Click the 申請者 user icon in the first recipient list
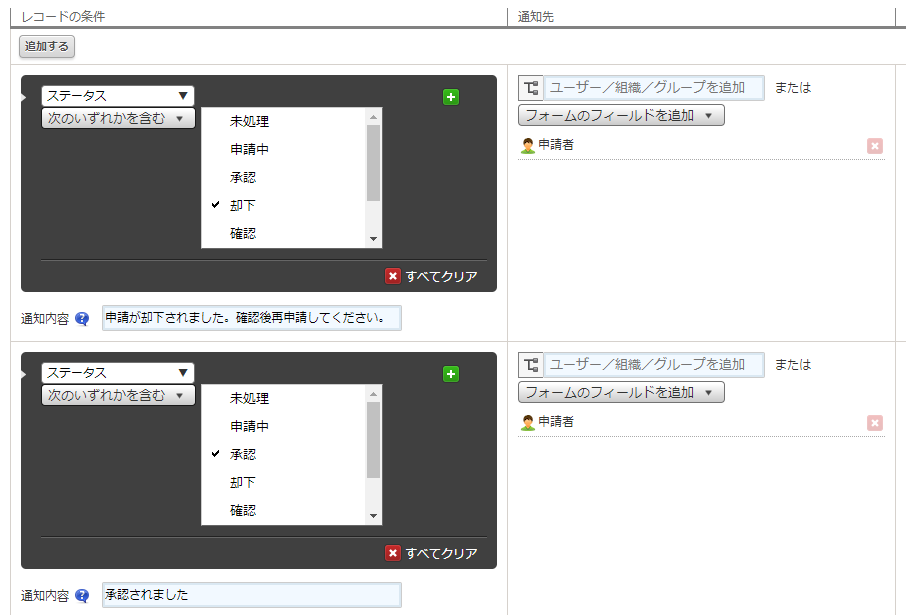This screenshot has width=906, height=615. (528, 146)
